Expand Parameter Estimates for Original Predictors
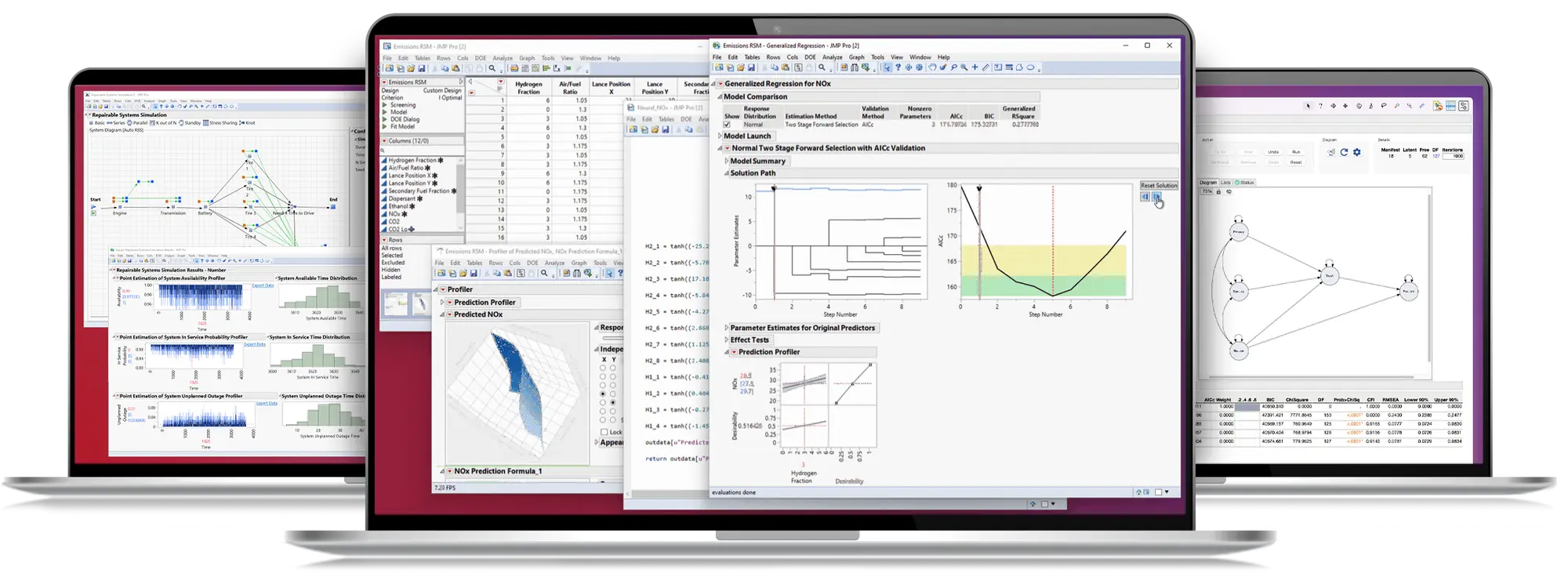The width and height of the screenshot is (1568, 581). tap(727, 328)
